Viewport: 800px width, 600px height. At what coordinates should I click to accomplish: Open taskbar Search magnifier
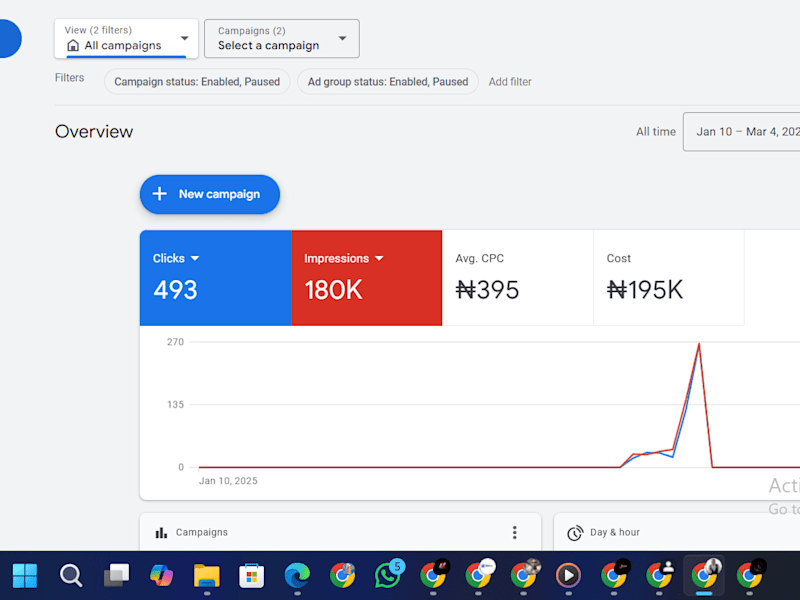(70, 576)
